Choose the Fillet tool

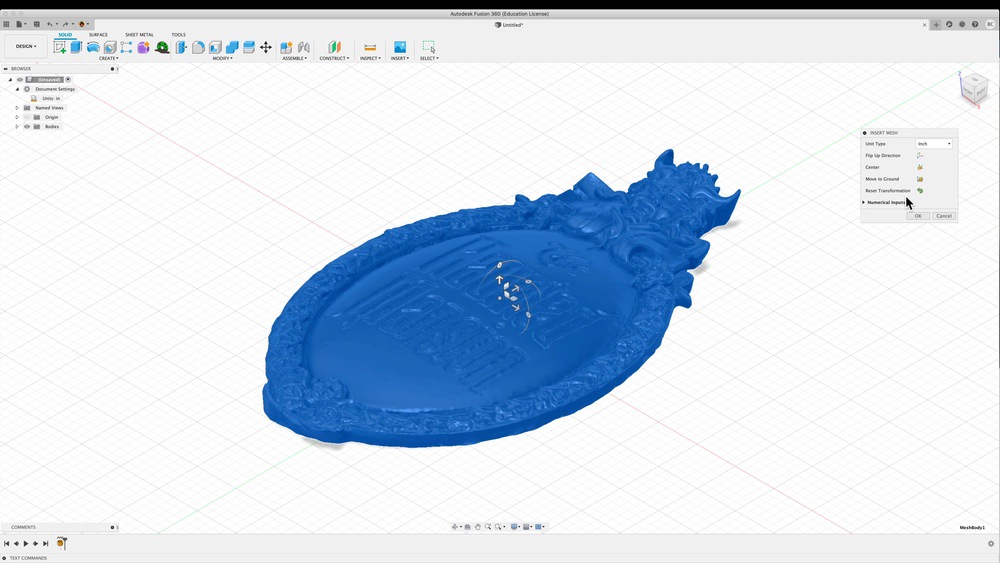(x=198, y=47)
